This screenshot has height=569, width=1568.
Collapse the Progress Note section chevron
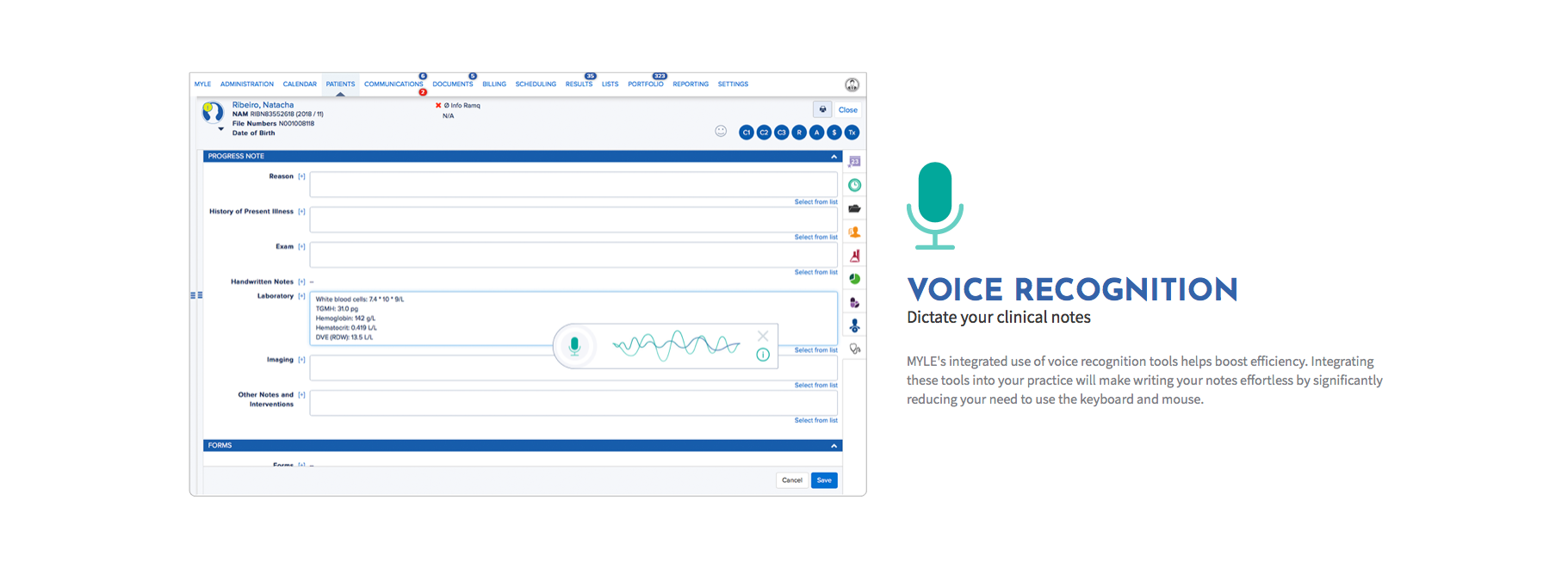point(834,157)
